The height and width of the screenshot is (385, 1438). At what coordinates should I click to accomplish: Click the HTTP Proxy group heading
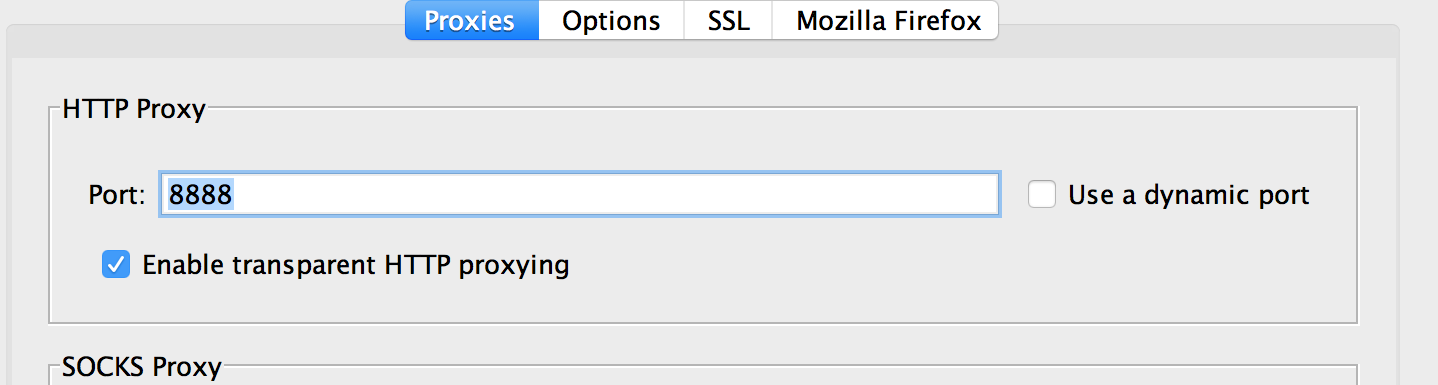134,109
